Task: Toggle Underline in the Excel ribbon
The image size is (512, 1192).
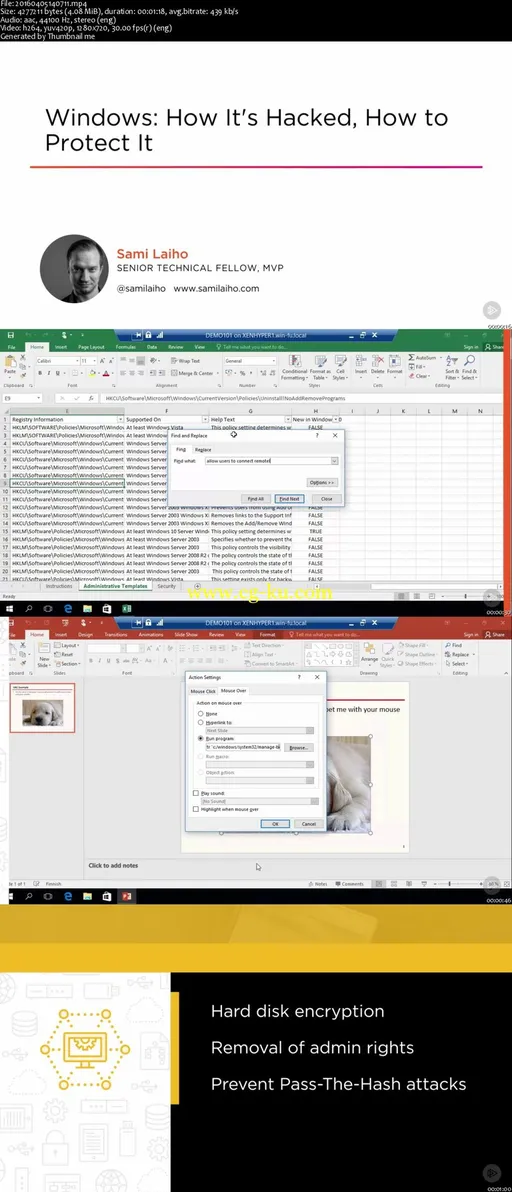Action: 58,373
